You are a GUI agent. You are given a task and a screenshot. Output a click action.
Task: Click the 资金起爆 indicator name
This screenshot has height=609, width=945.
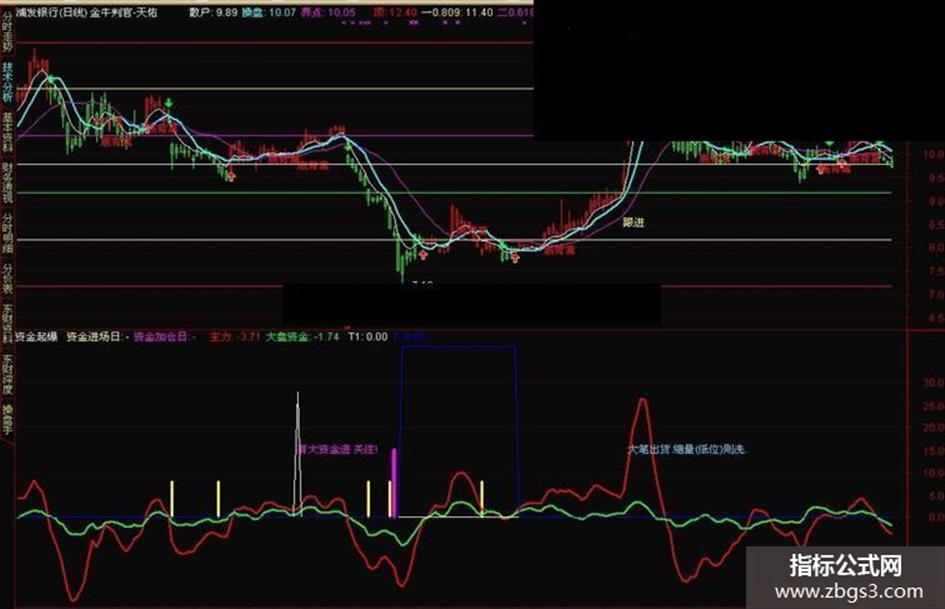pyautogui.click(x=36, y=336)
